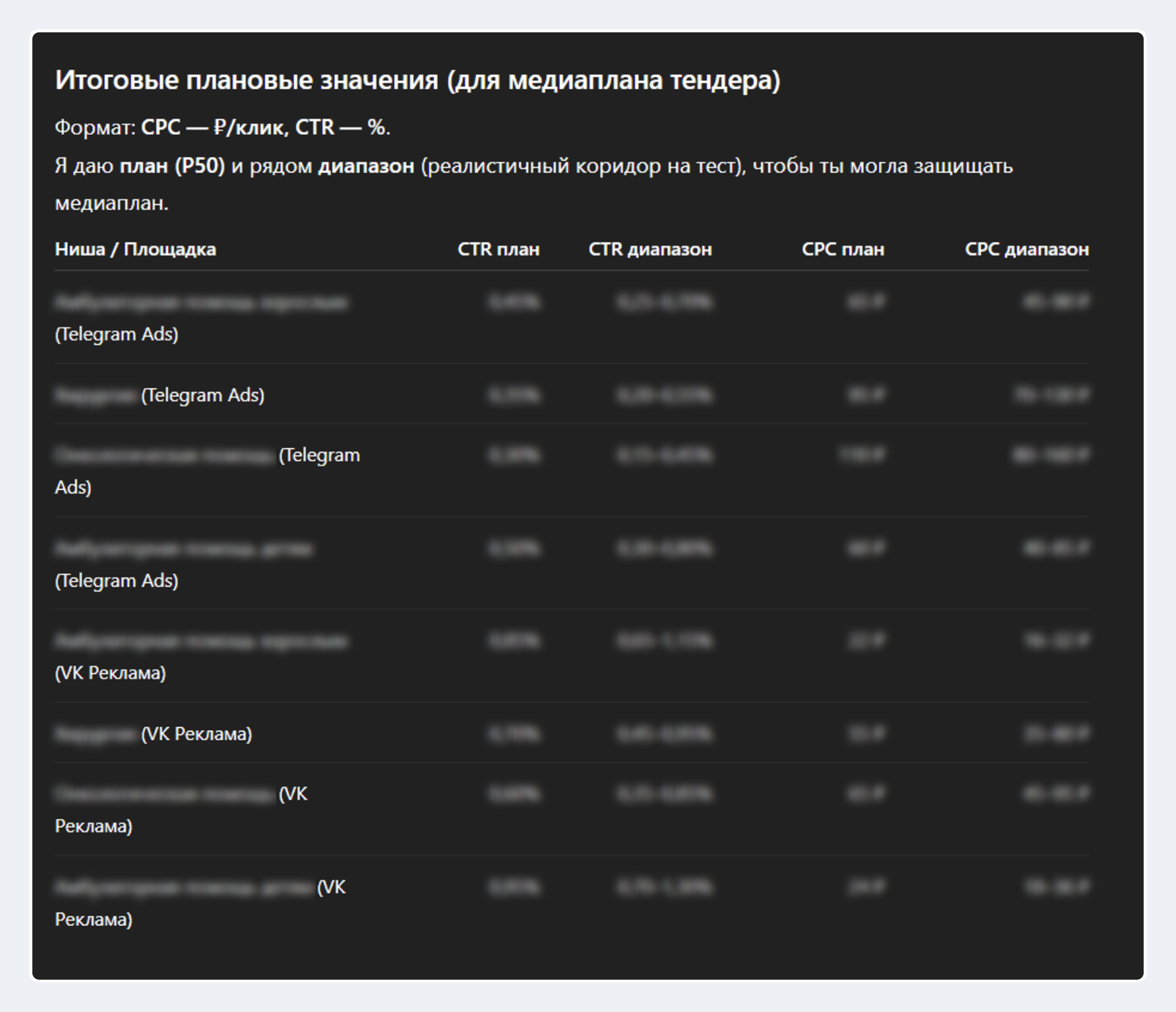The image size is (1176, 1012).
Task: Click '(Telegram Ads)' label in first table row
Action: point(116,334)
